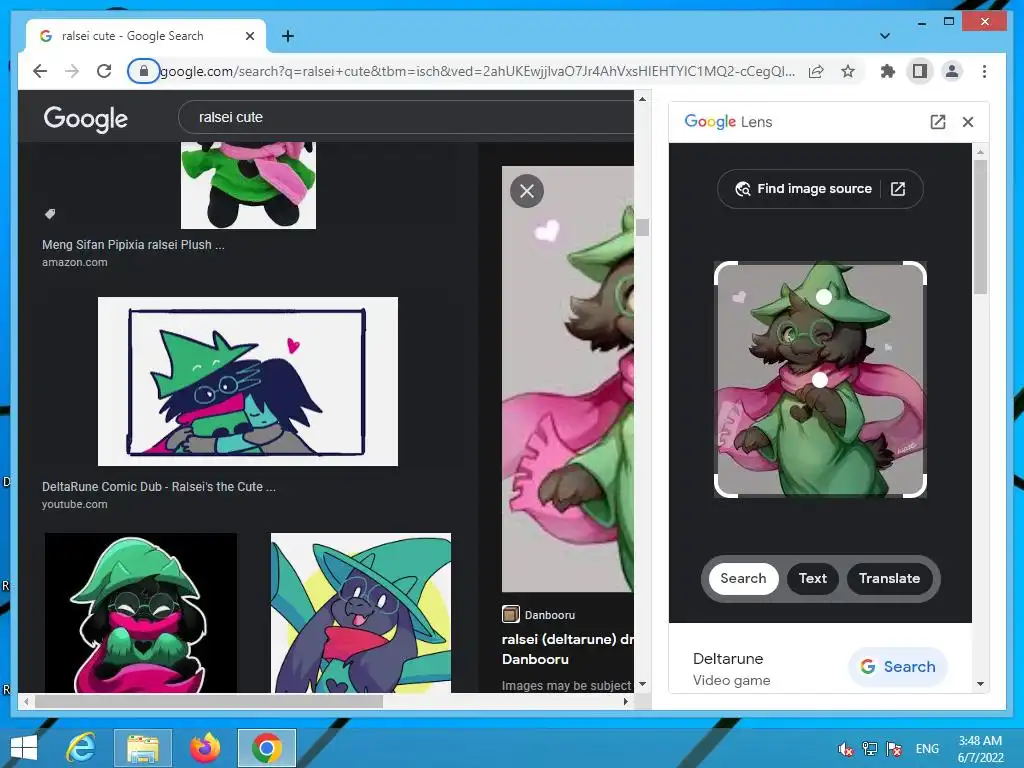Click the page vertical scrollbar down arrow
The height and width of the screenshot is (768, 1024).
coord(643,684)
